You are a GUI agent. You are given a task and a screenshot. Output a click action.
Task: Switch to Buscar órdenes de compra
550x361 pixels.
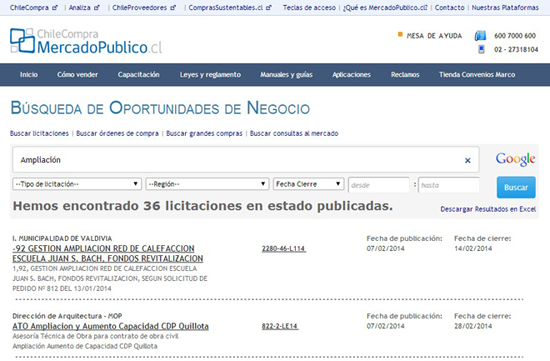(x=117, y=133)
